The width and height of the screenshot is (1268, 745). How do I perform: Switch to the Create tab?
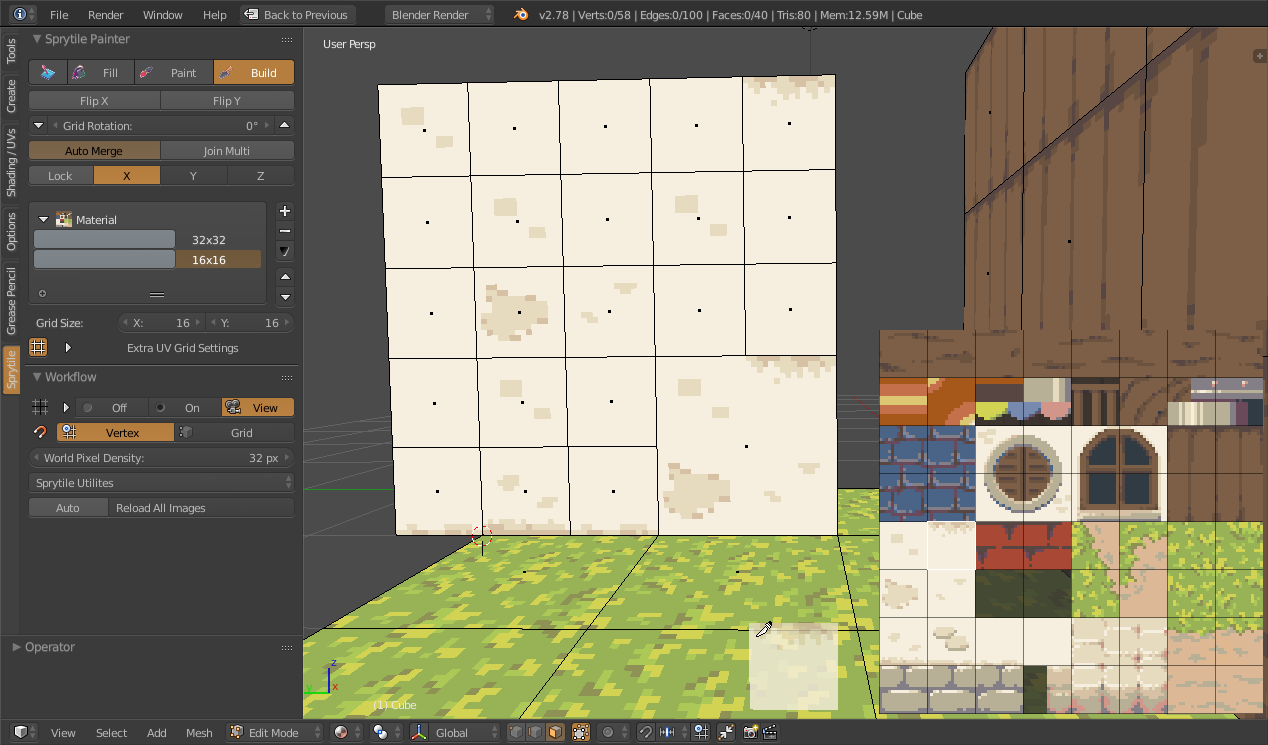tap(11, 96)
